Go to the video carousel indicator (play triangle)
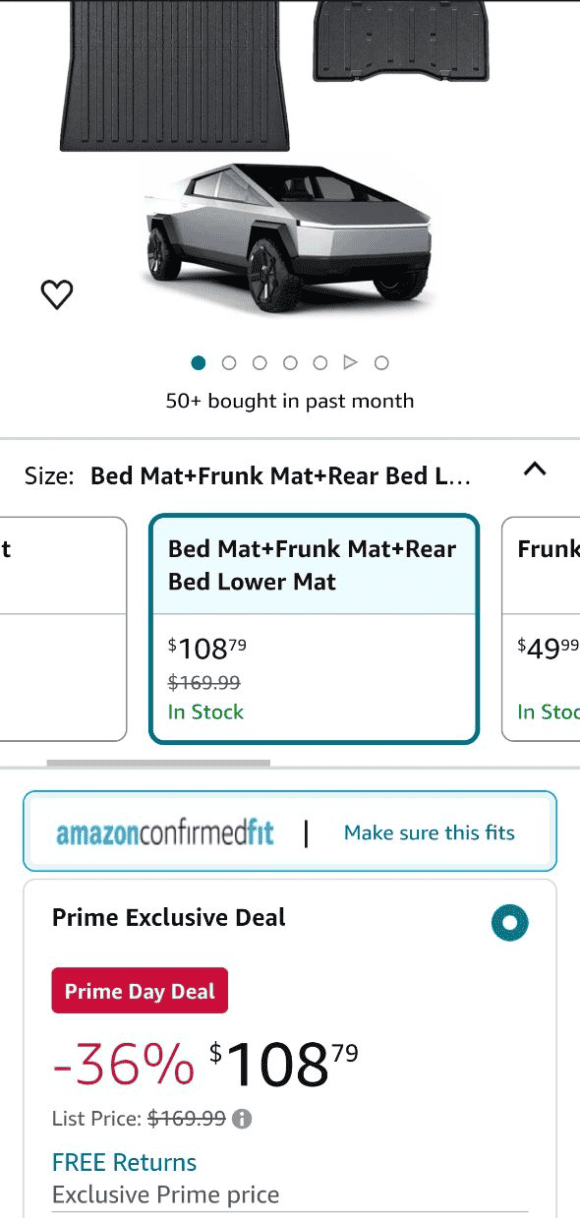580x1218 pixels. (x=350, y=362)
